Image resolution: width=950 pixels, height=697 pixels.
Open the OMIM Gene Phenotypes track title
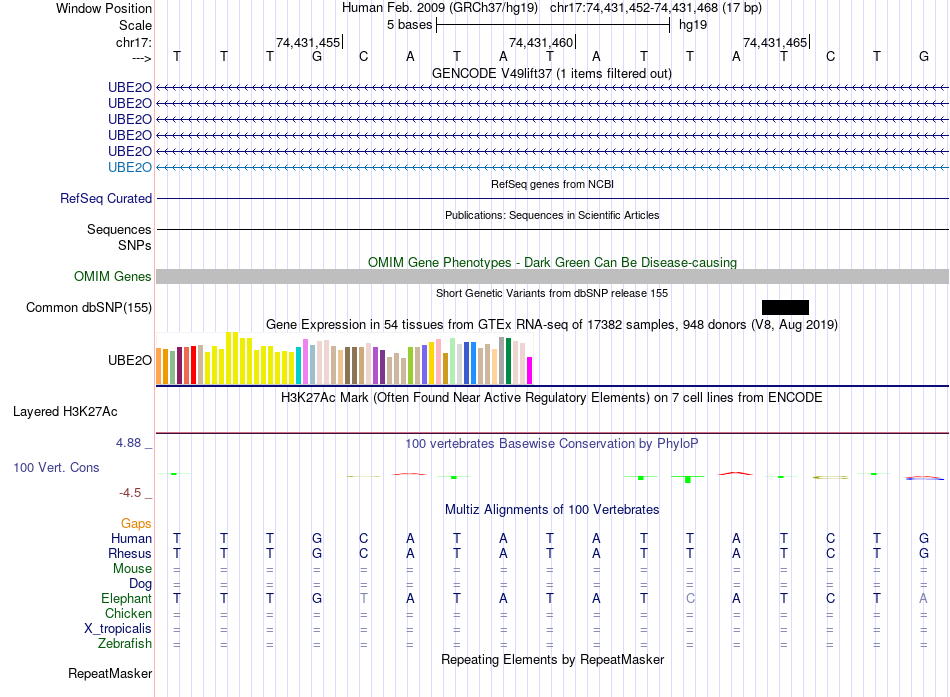coord(552,262)
